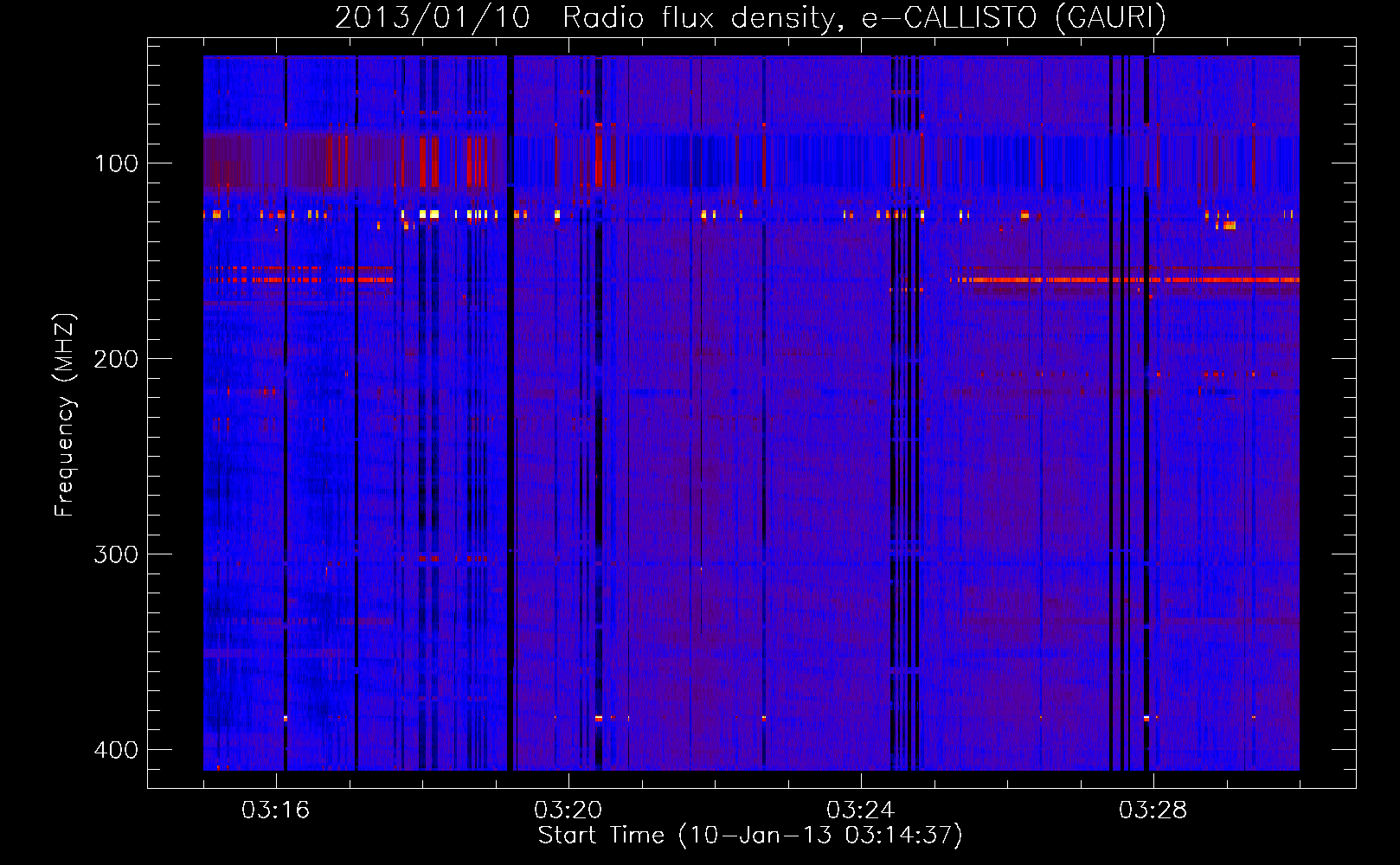Click the '03:16' time tick label
The height and width of the screenshot is (865, 1400).
tap(275, 811)
